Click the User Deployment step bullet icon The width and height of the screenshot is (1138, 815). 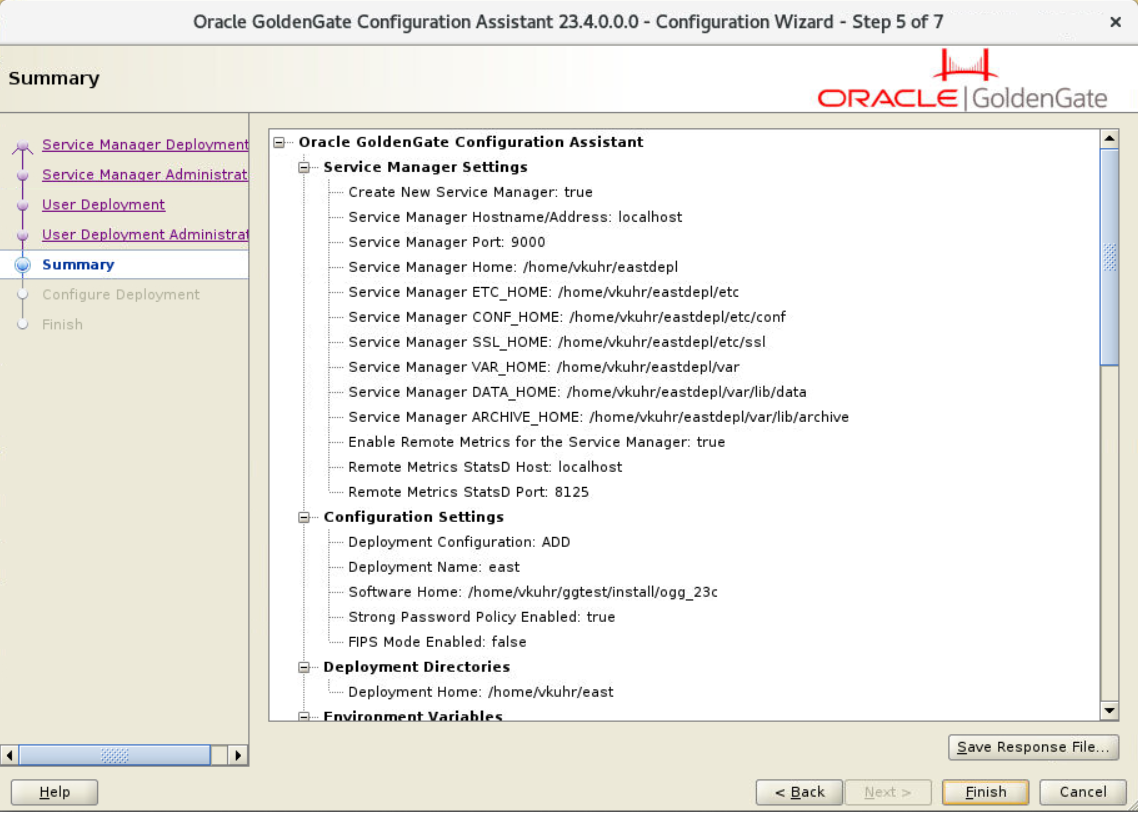(22, 205)
